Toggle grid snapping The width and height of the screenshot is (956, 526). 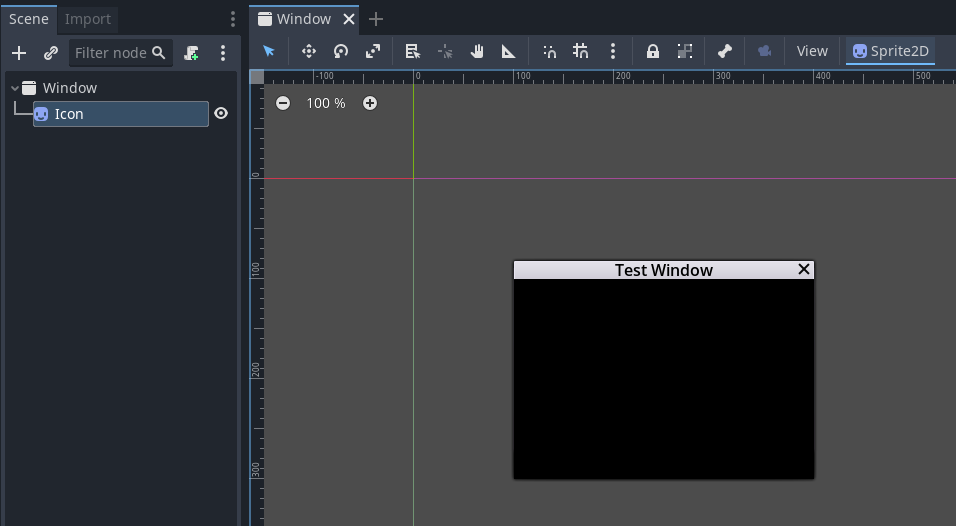[580, 51]
